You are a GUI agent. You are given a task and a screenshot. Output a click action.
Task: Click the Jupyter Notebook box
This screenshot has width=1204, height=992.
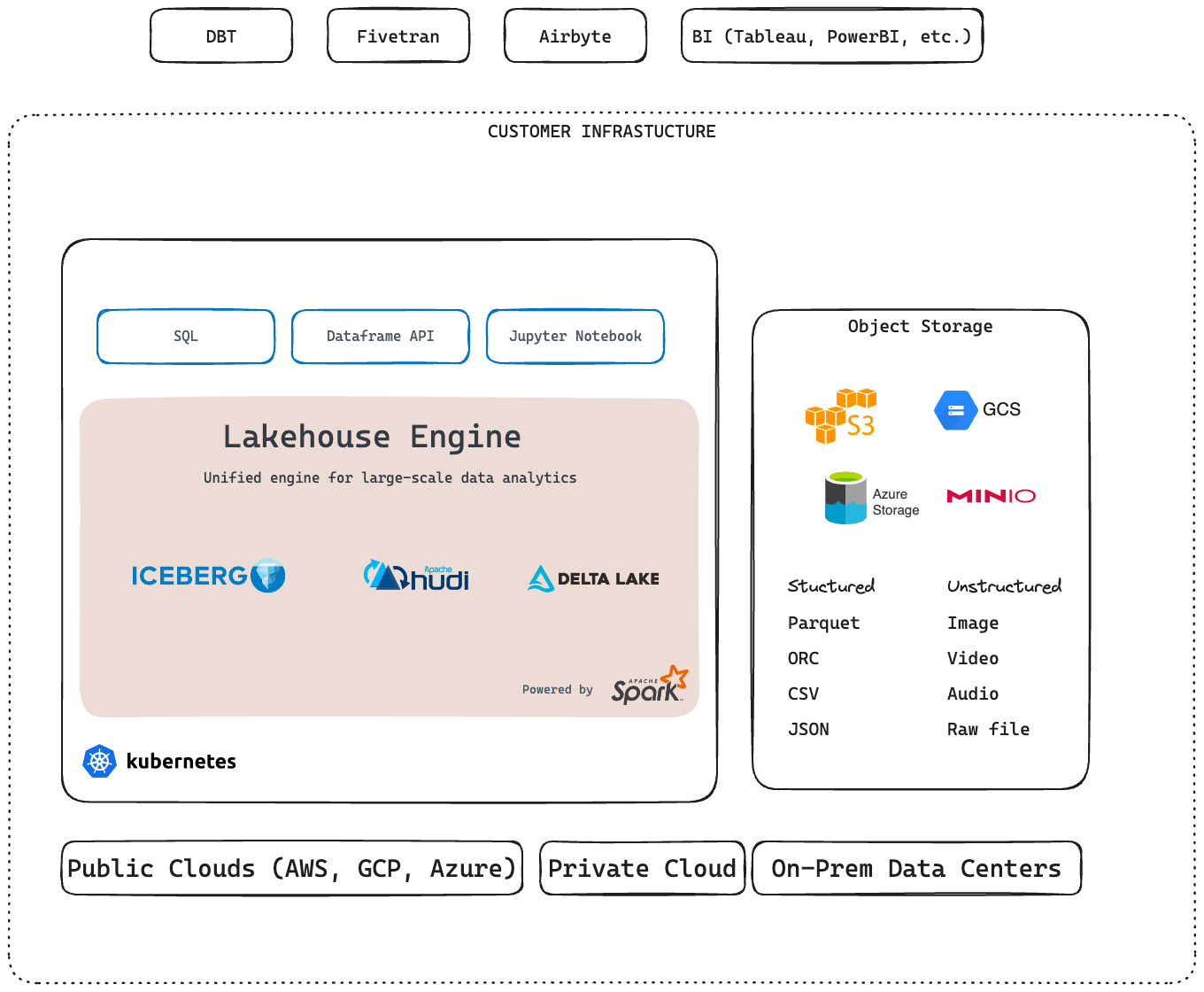click(x=575, y=337)
